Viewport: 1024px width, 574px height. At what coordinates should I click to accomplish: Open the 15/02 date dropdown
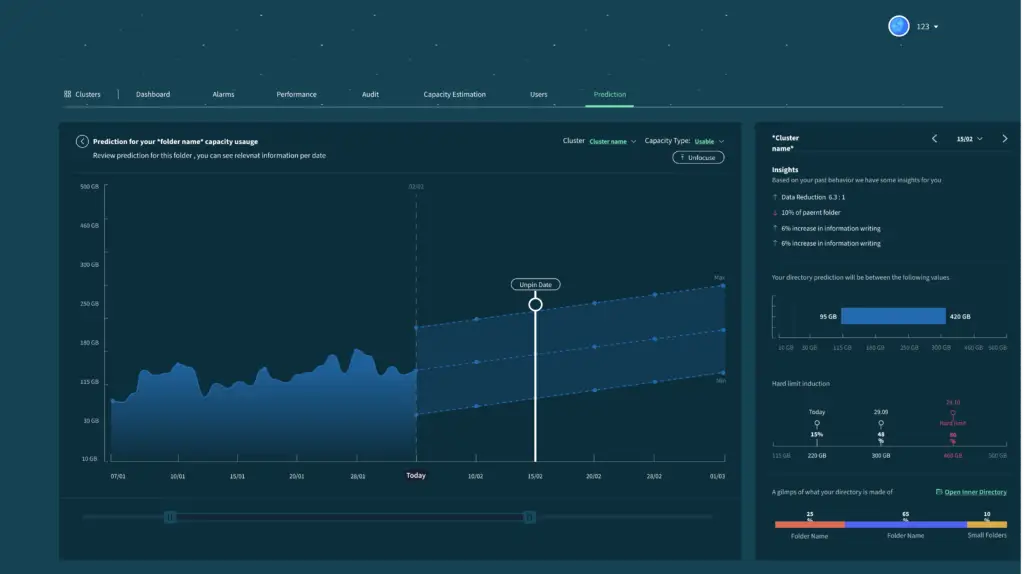[x=969, y=139]
